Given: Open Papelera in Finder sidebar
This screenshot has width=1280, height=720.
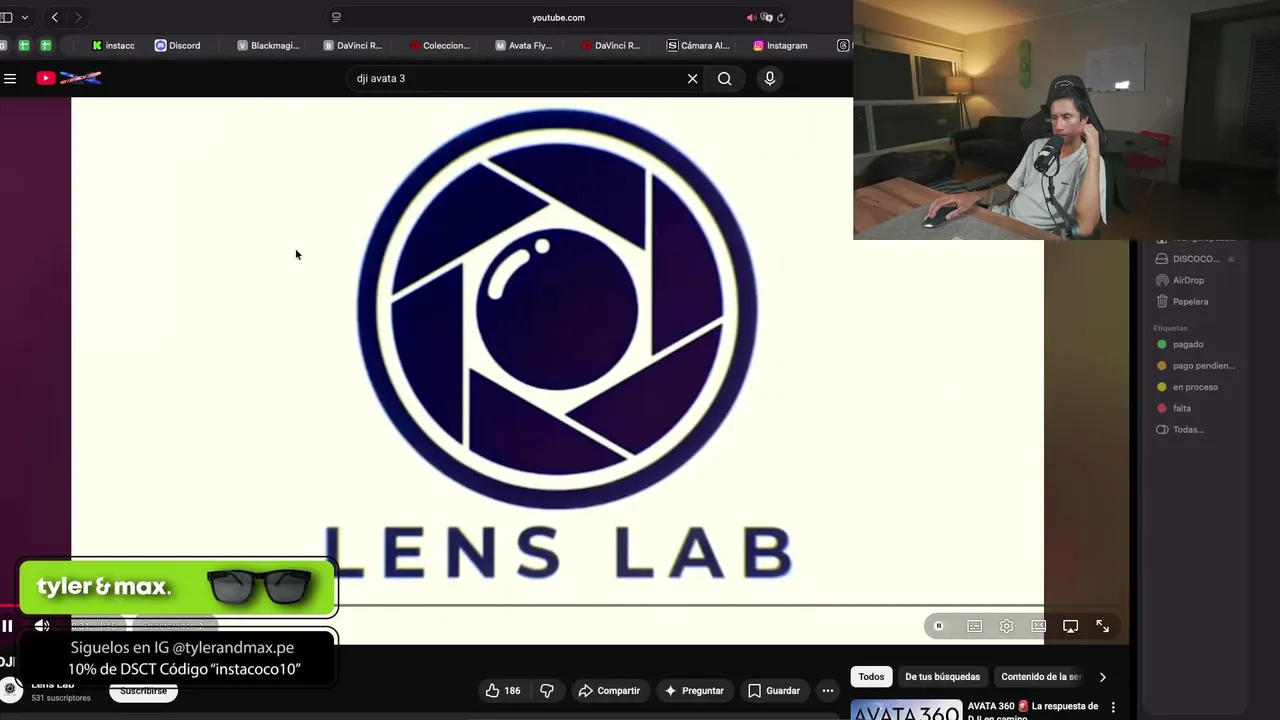Looking at the screenshot, I should pyautogui.click(x=1182, y=301).
